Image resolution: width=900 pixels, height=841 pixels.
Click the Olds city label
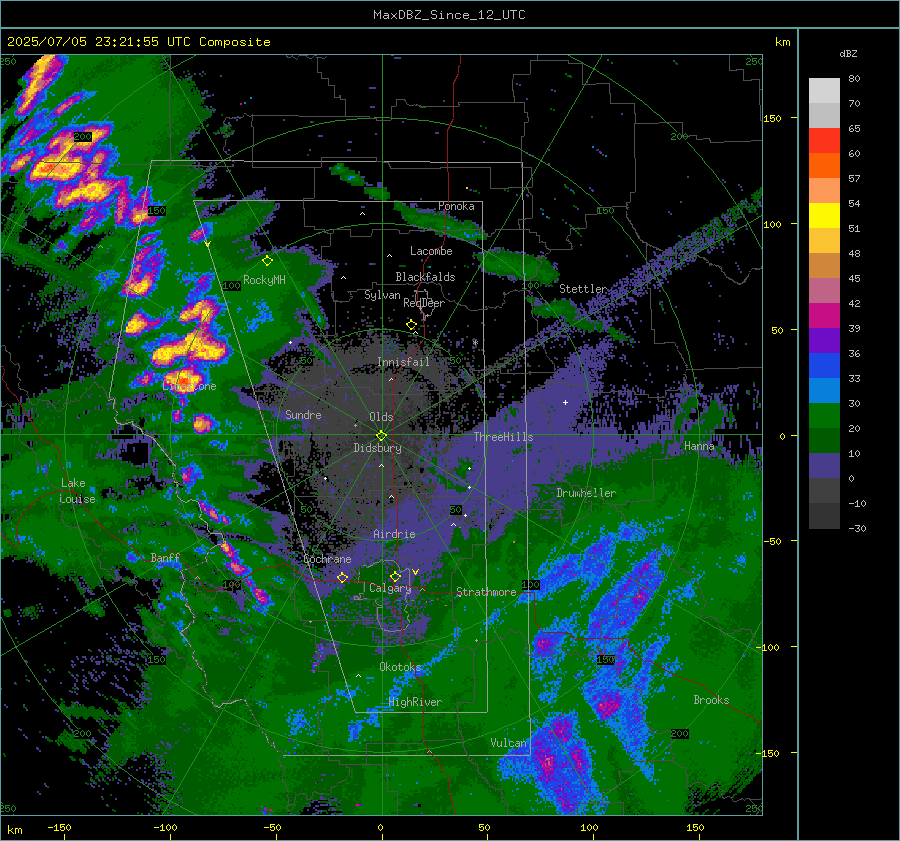(381, 417)
